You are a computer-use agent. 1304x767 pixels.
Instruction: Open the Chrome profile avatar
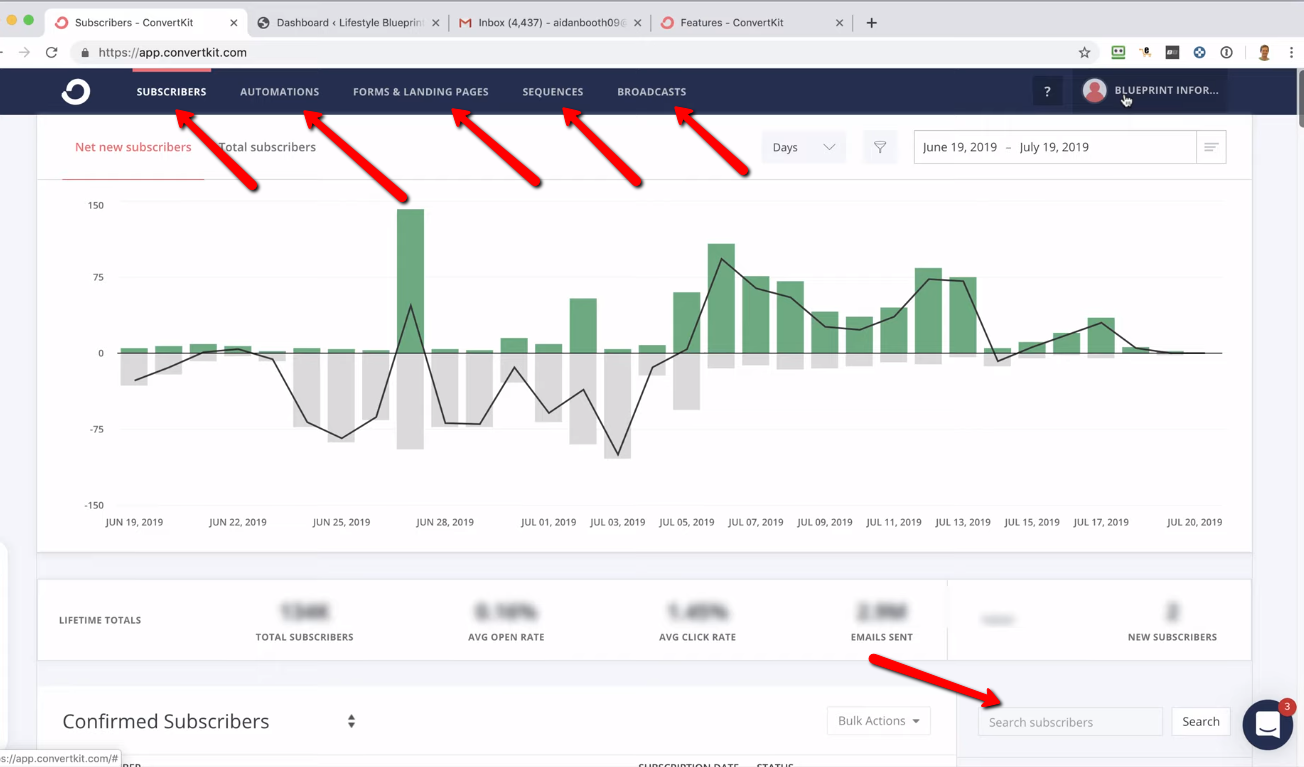tap(1264, 52)
